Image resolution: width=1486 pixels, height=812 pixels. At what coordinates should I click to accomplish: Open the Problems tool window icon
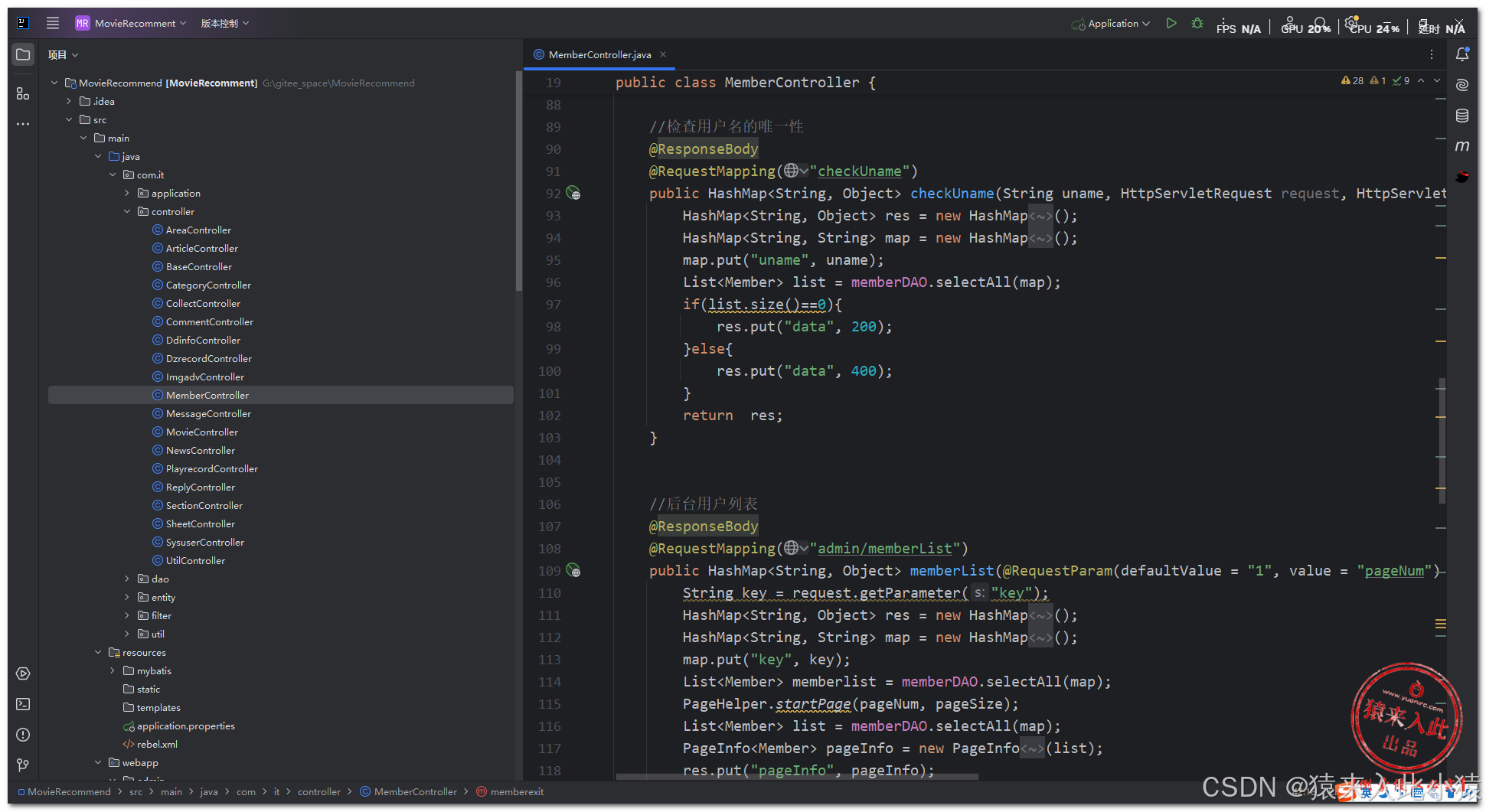coord(23,735)
